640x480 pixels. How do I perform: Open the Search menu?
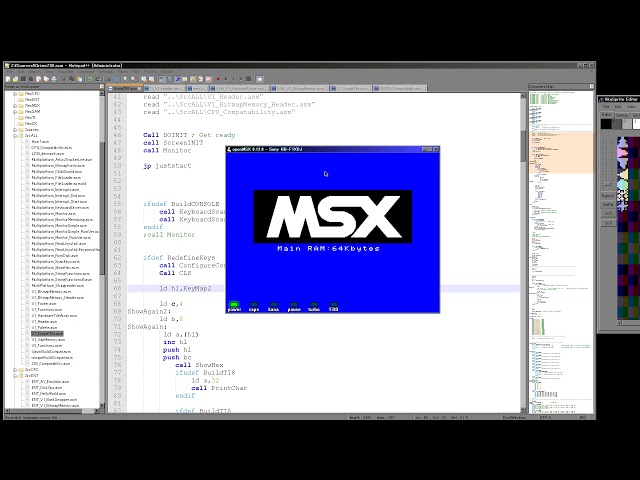[x=35, y=71]
